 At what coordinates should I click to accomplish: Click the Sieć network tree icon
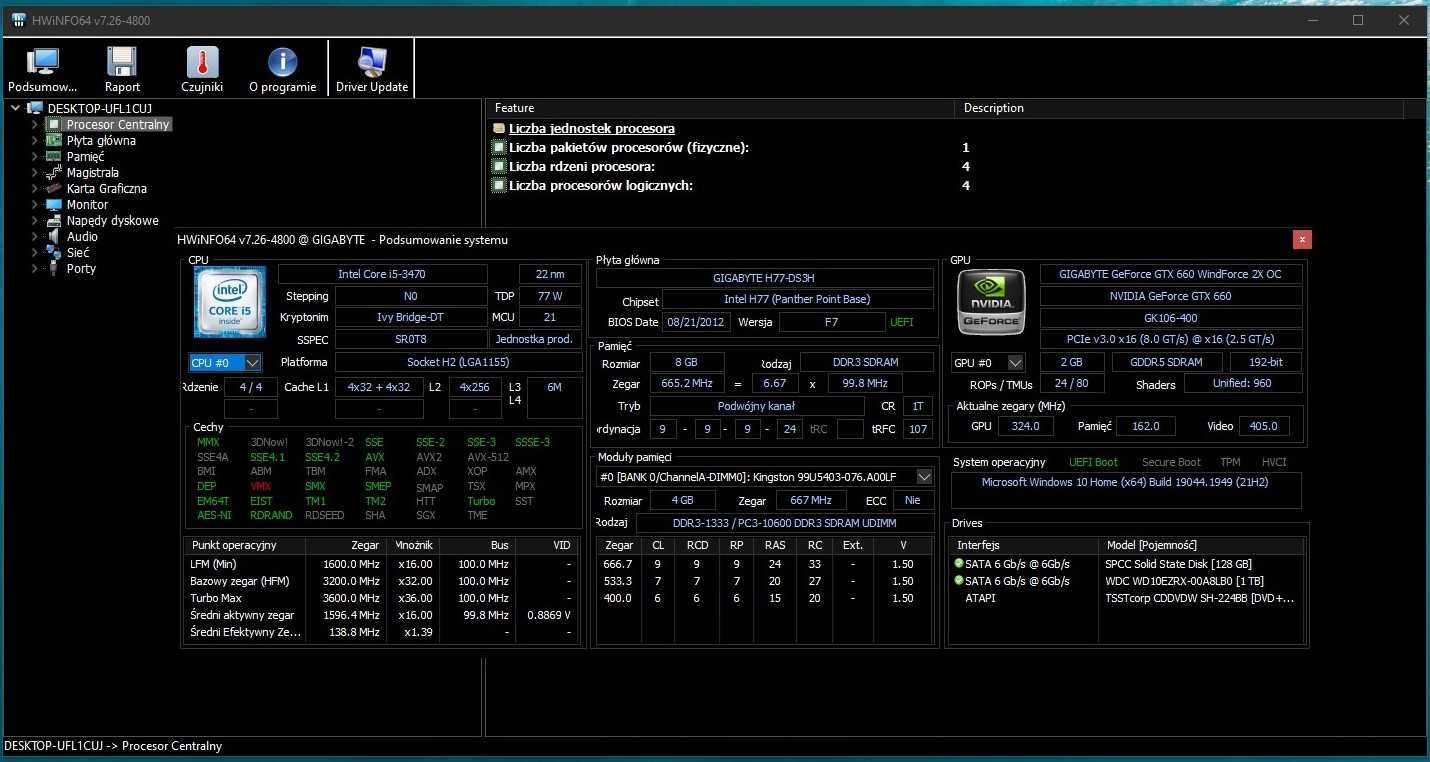pos(54,253)
